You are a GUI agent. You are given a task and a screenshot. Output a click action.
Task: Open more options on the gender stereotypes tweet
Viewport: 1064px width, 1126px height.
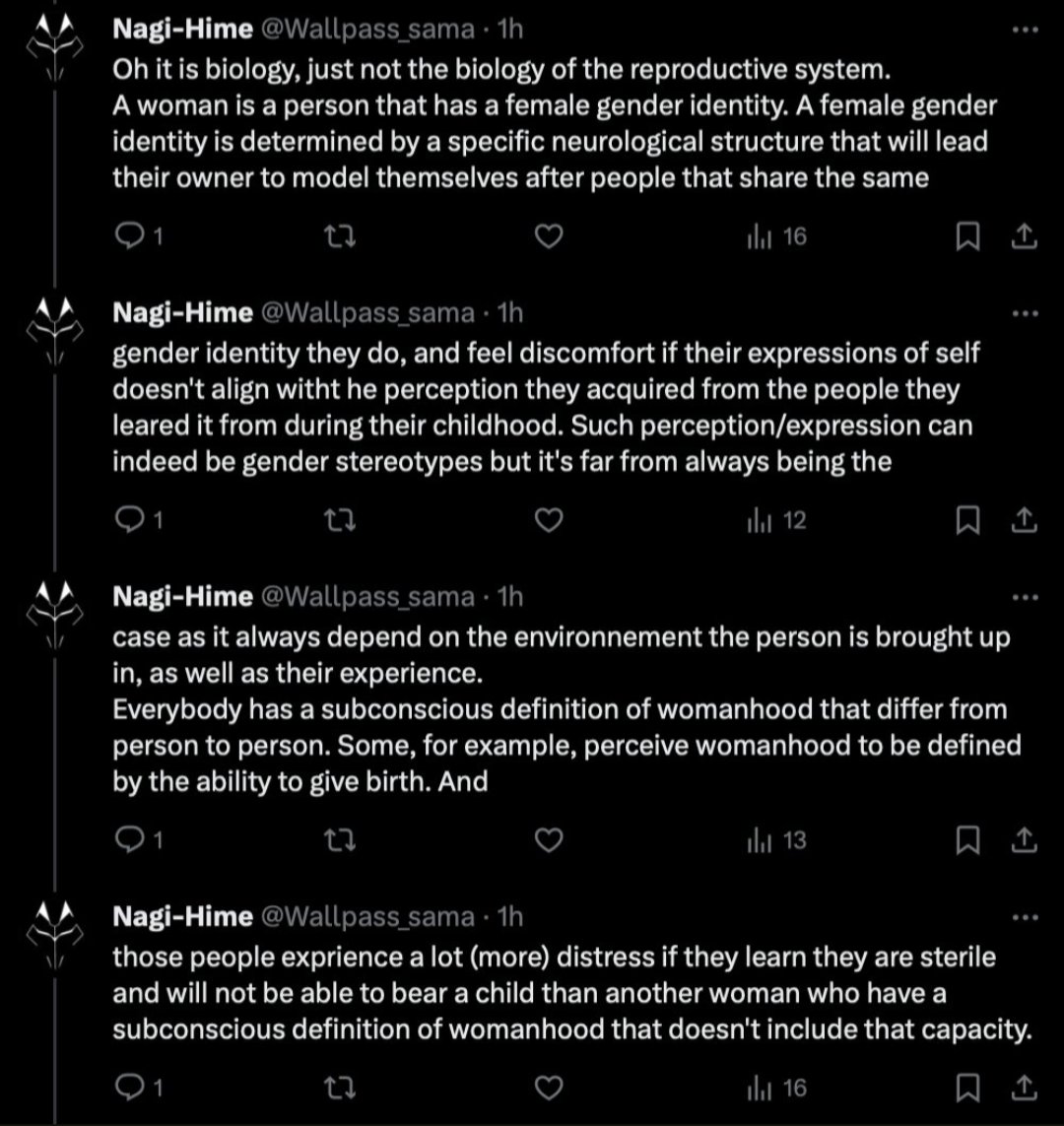tap(1025, 313)
